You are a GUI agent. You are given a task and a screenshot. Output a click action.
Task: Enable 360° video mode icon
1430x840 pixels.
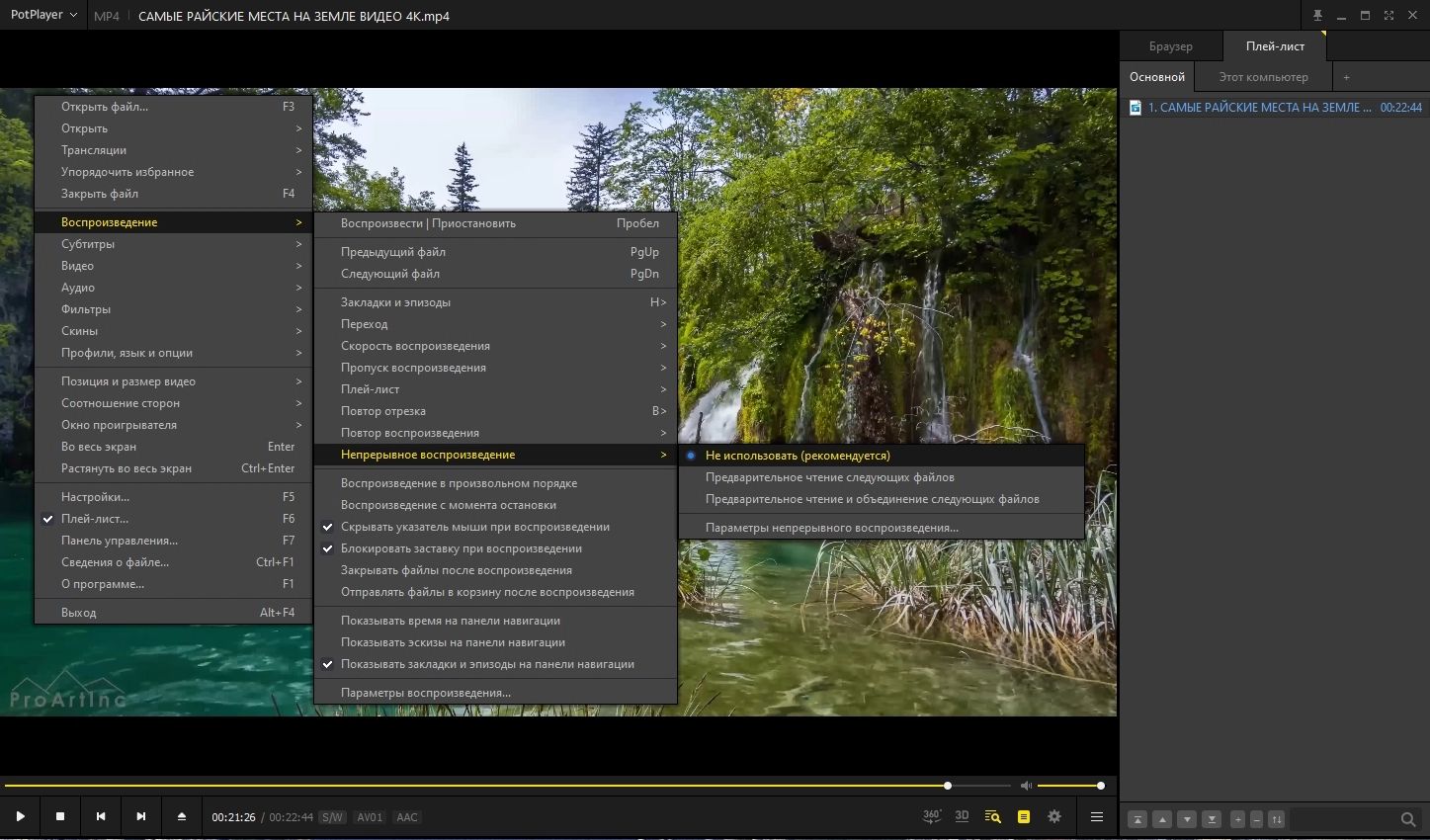[931, 816]
